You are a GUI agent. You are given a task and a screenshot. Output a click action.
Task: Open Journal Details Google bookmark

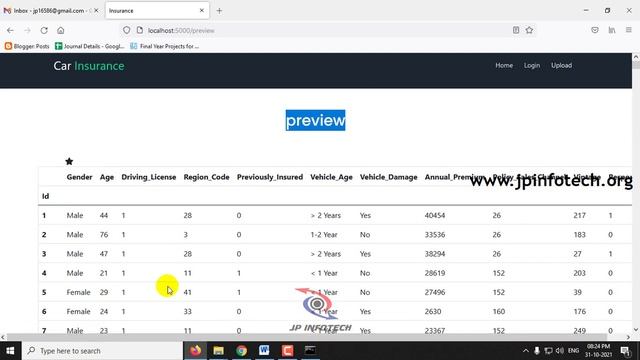[x=89, y=46]
